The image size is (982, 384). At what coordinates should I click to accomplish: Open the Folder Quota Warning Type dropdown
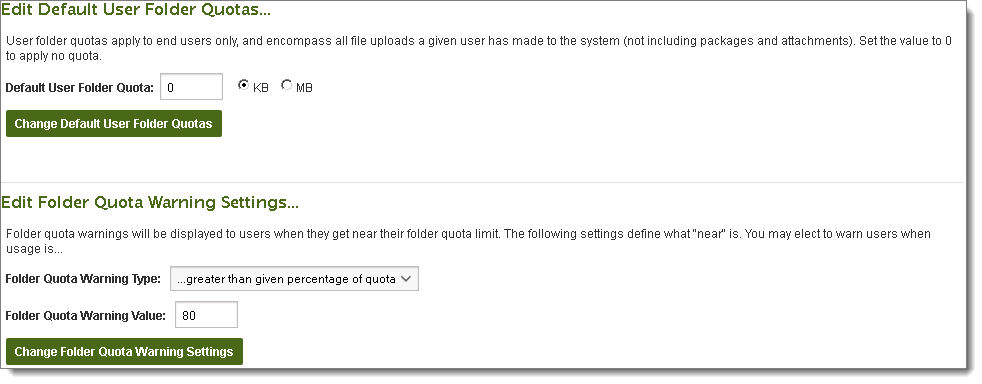tap(294, 279)
